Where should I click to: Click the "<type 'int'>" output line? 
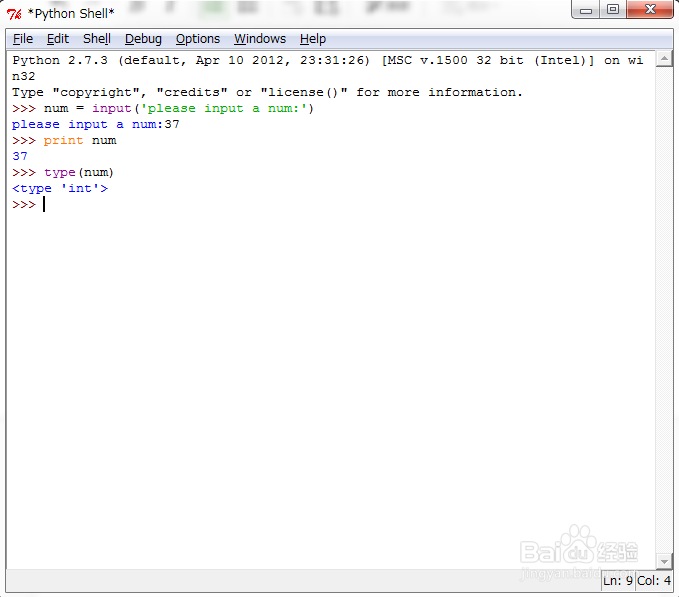coord(60,189)
